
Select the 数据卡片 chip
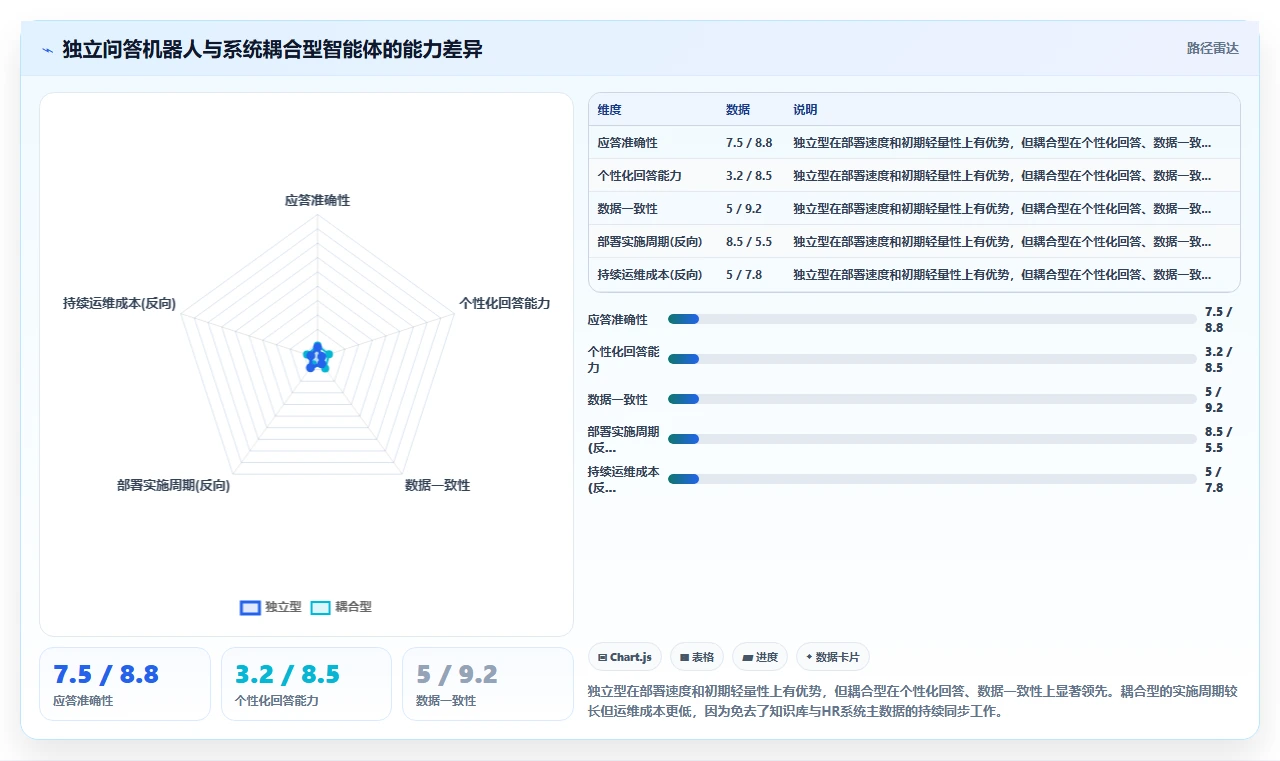tap(833, 657)
